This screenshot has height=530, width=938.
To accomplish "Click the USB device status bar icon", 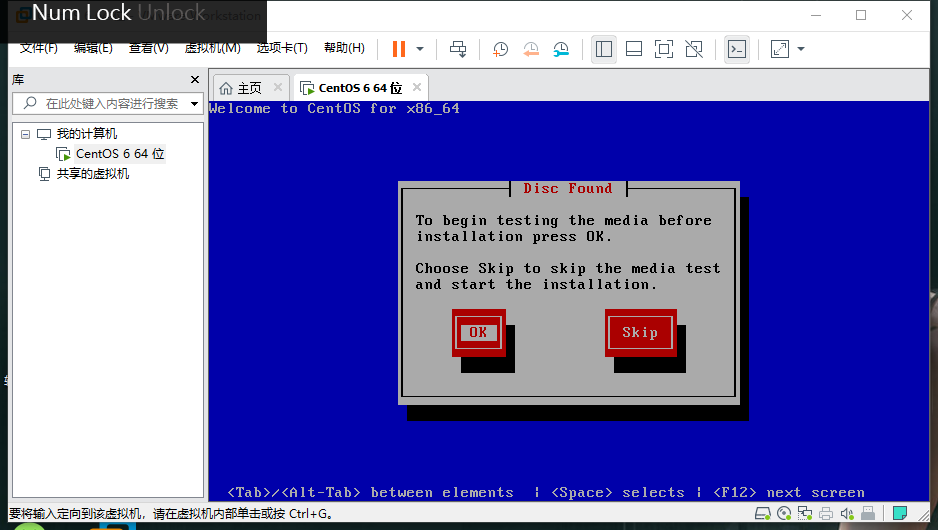I will pos(868,513).
